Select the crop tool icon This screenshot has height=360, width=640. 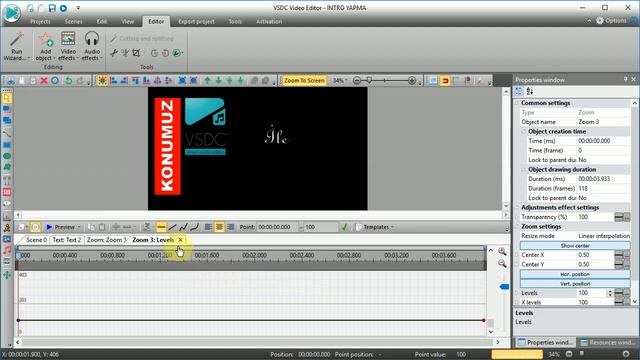click(136, 53)
